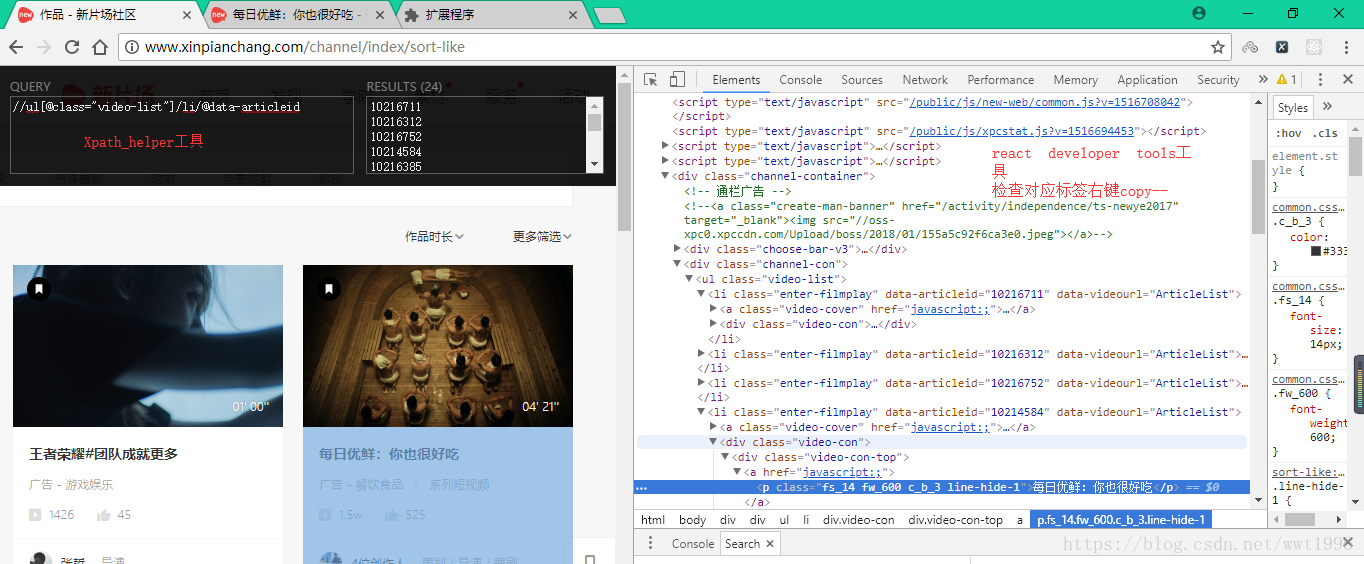Switch to the Elements tab
This screenshot has height=564, width=1364.
point(736,80)
